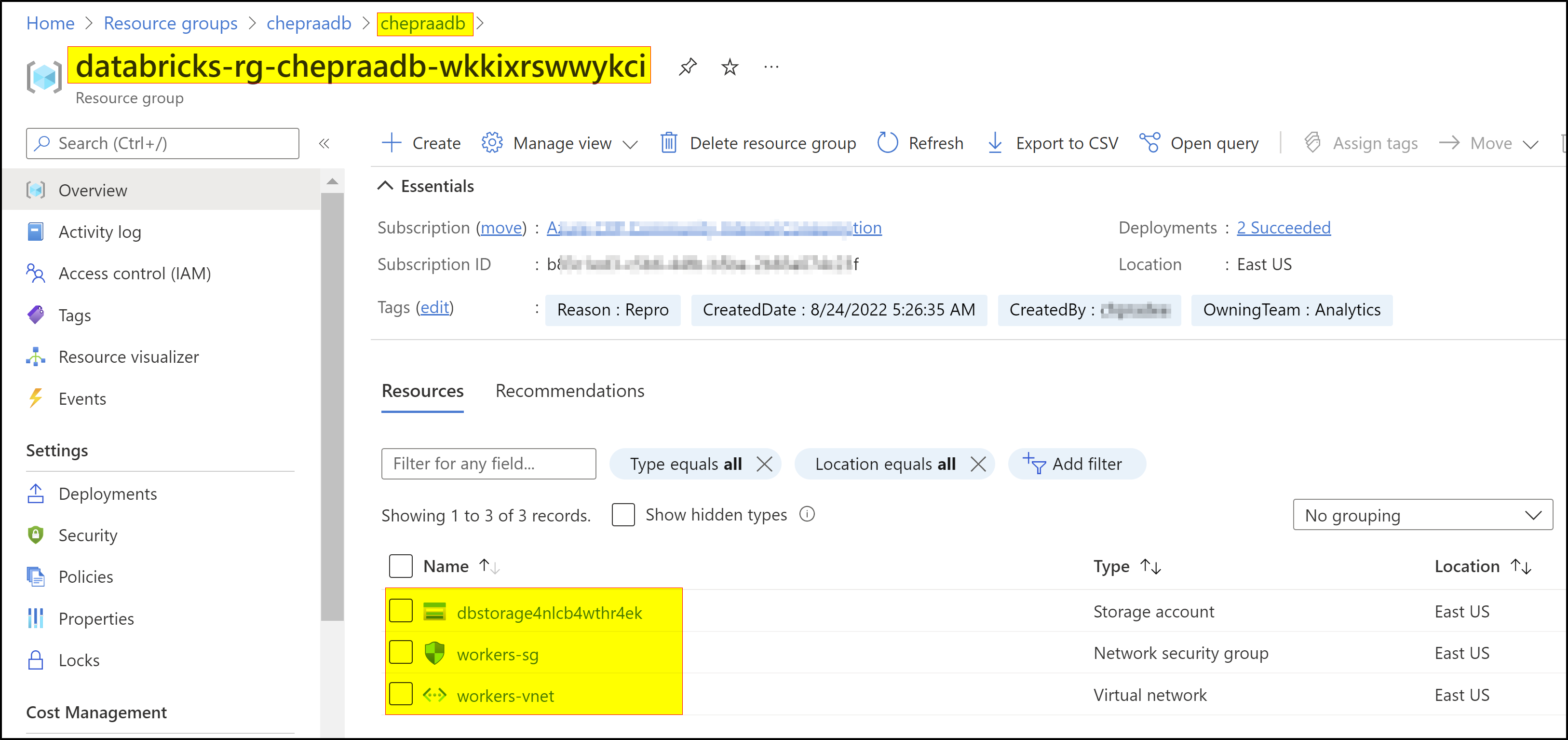Screen dimensions: 1568x740
Task: Click the Tags edit link
Action: click(434, 308)
